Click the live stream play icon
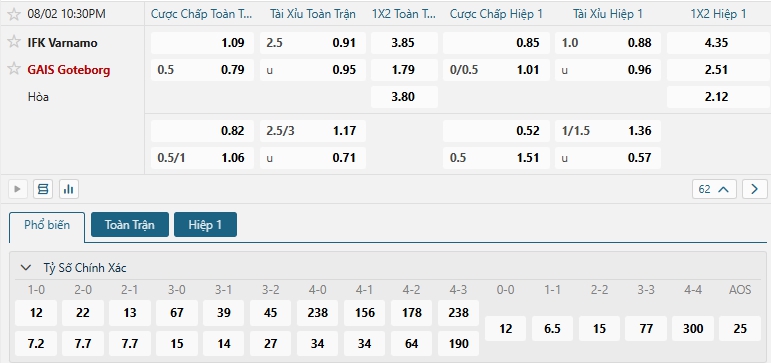771x363 pixels. pos(17,189)
